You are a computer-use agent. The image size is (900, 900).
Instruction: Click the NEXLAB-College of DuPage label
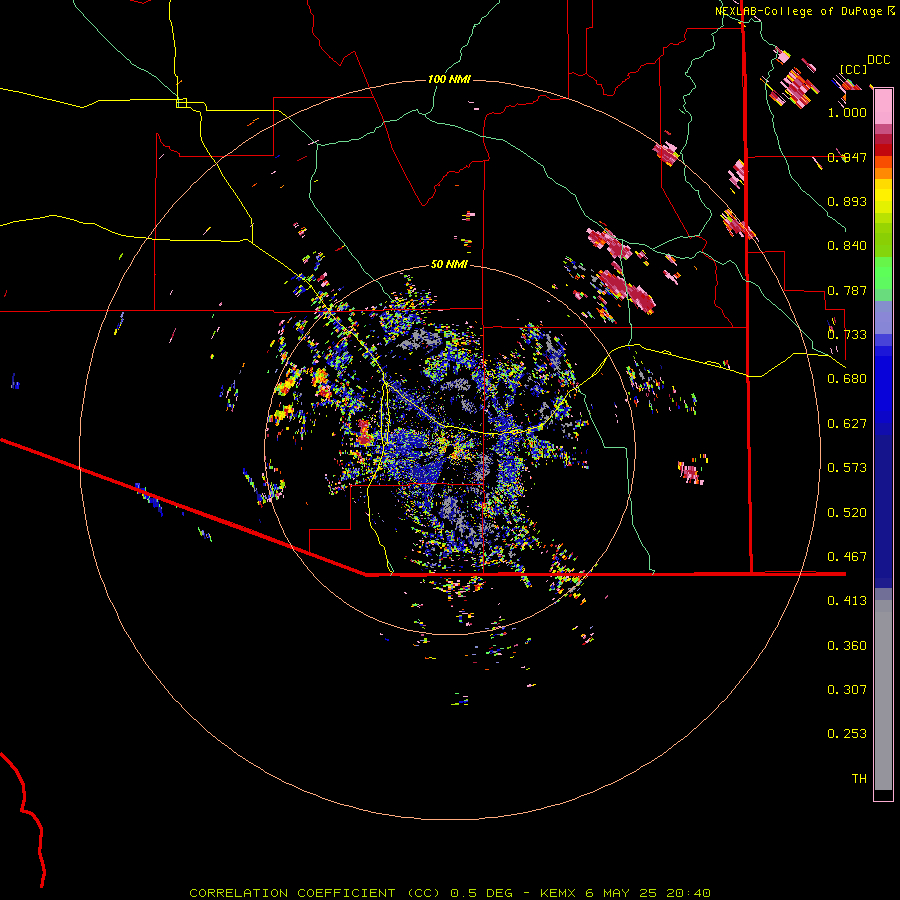(x=798, y=11)
